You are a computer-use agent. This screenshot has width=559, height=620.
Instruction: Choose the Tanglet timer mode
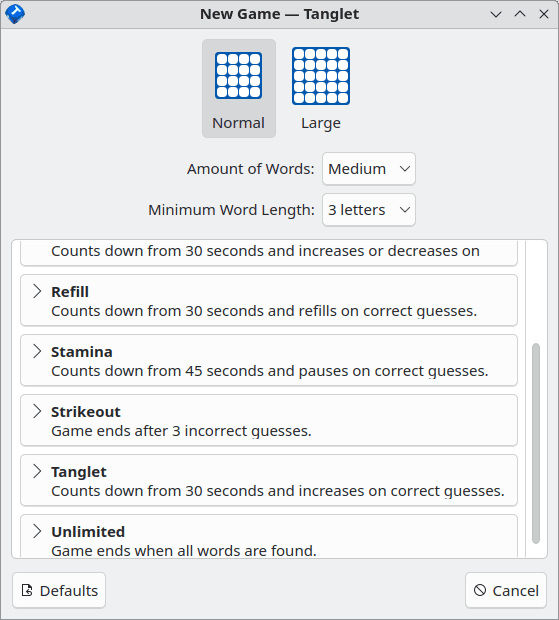coord(269,480)
